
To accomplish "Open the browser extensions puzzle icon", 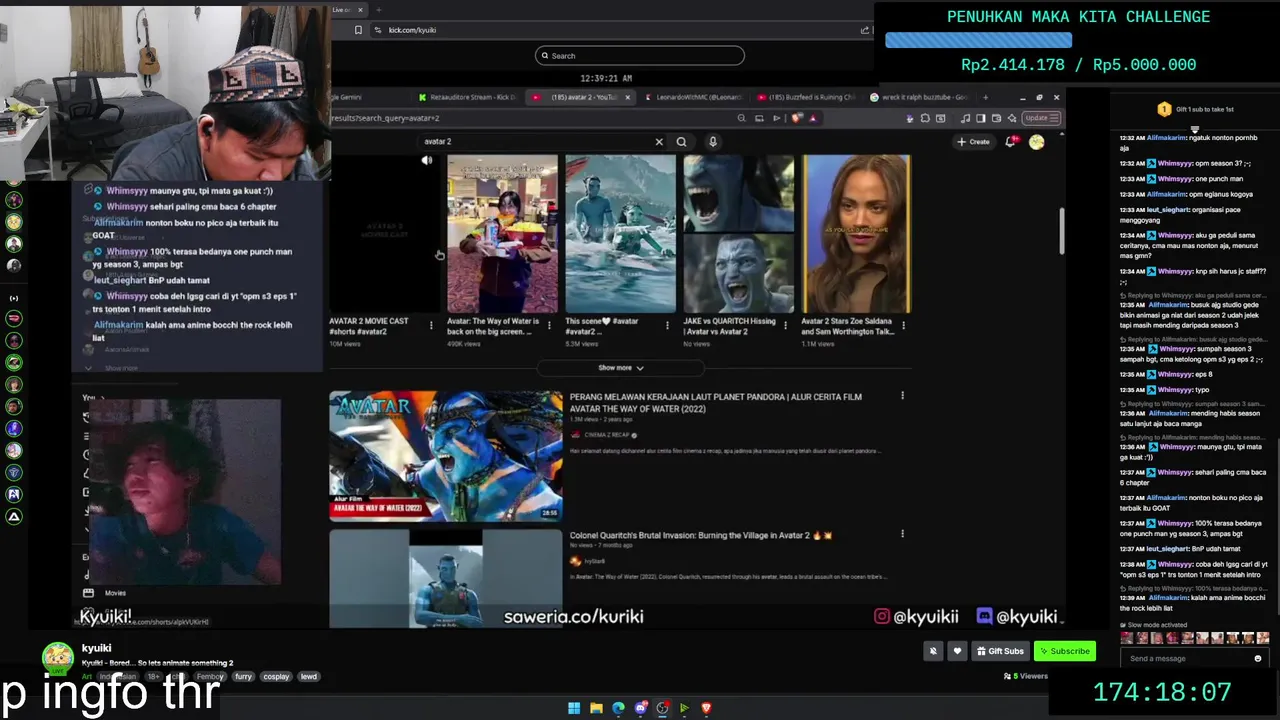I will tap(925, 118).
